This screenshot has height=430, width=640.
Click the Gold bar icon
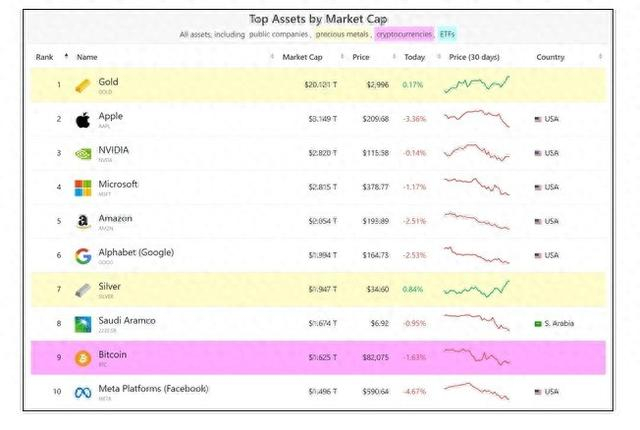[83, 85]
